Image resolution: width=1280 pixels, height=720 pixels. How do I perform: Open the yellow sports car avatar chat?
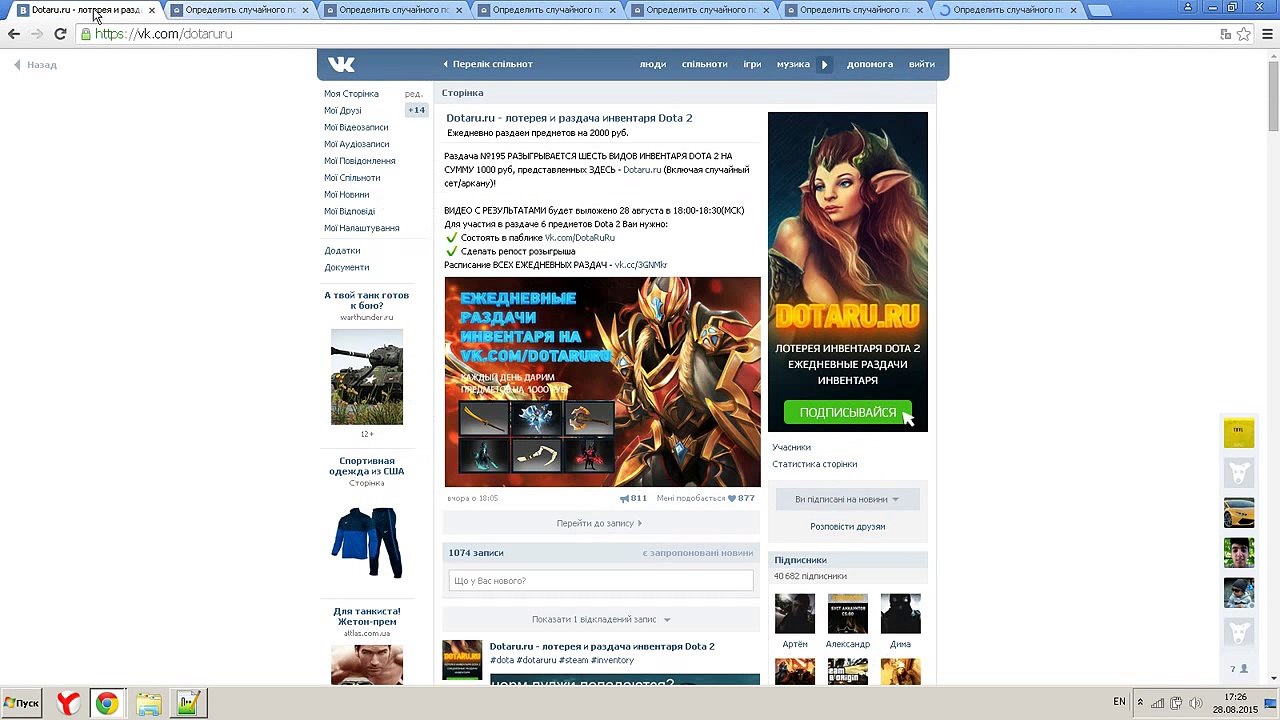pos(1239,513)
